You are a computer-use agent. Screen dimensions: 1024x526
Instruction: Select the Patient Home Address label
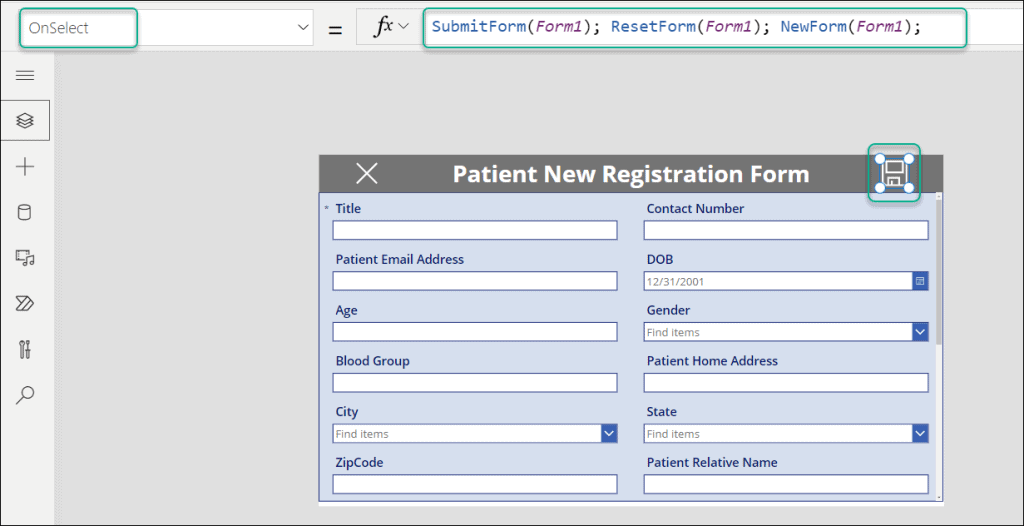pyautogui.click(x=712, y=361)
